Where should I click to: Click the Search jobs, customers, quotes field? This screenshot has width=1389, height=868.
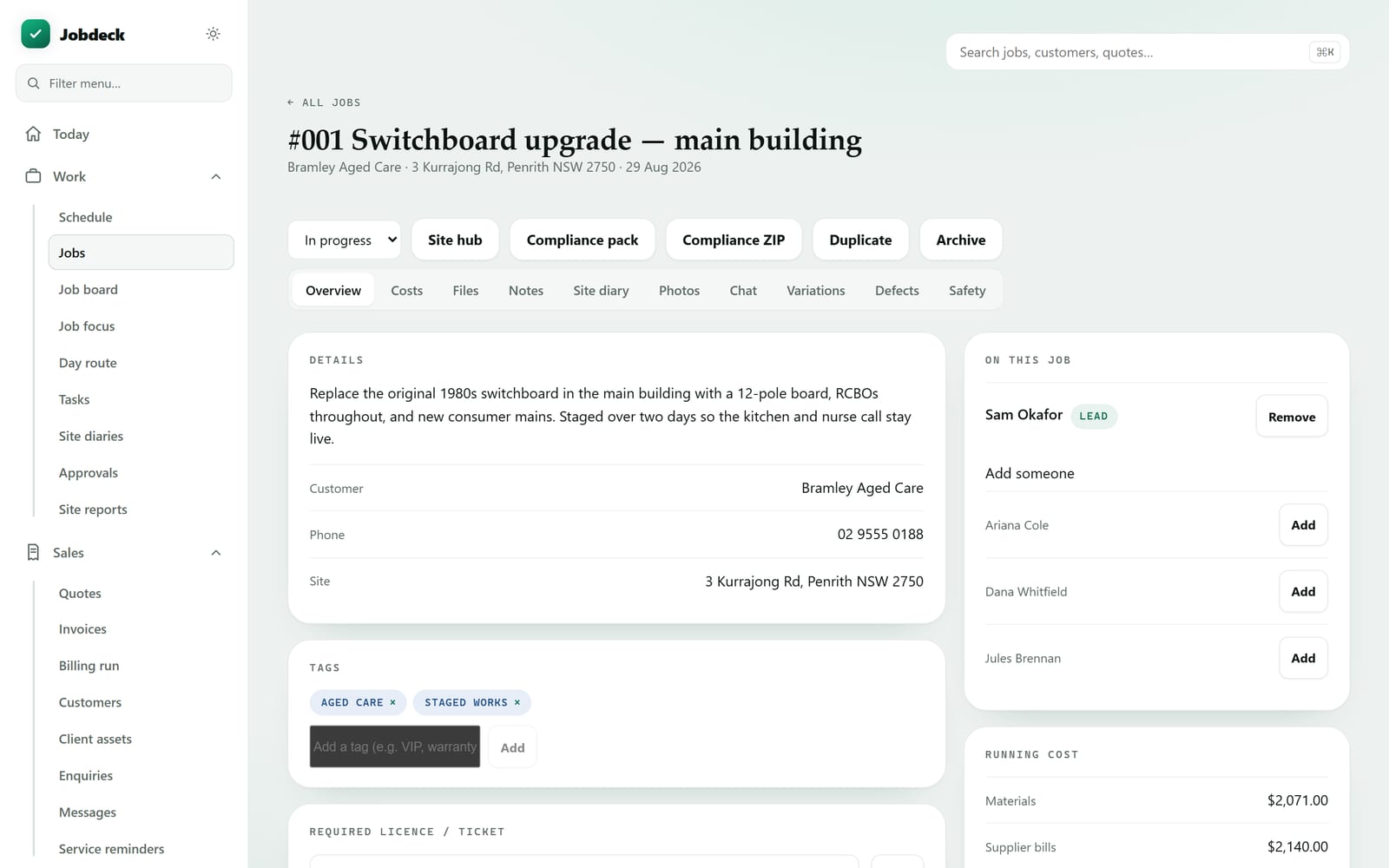click(1148, 52)
